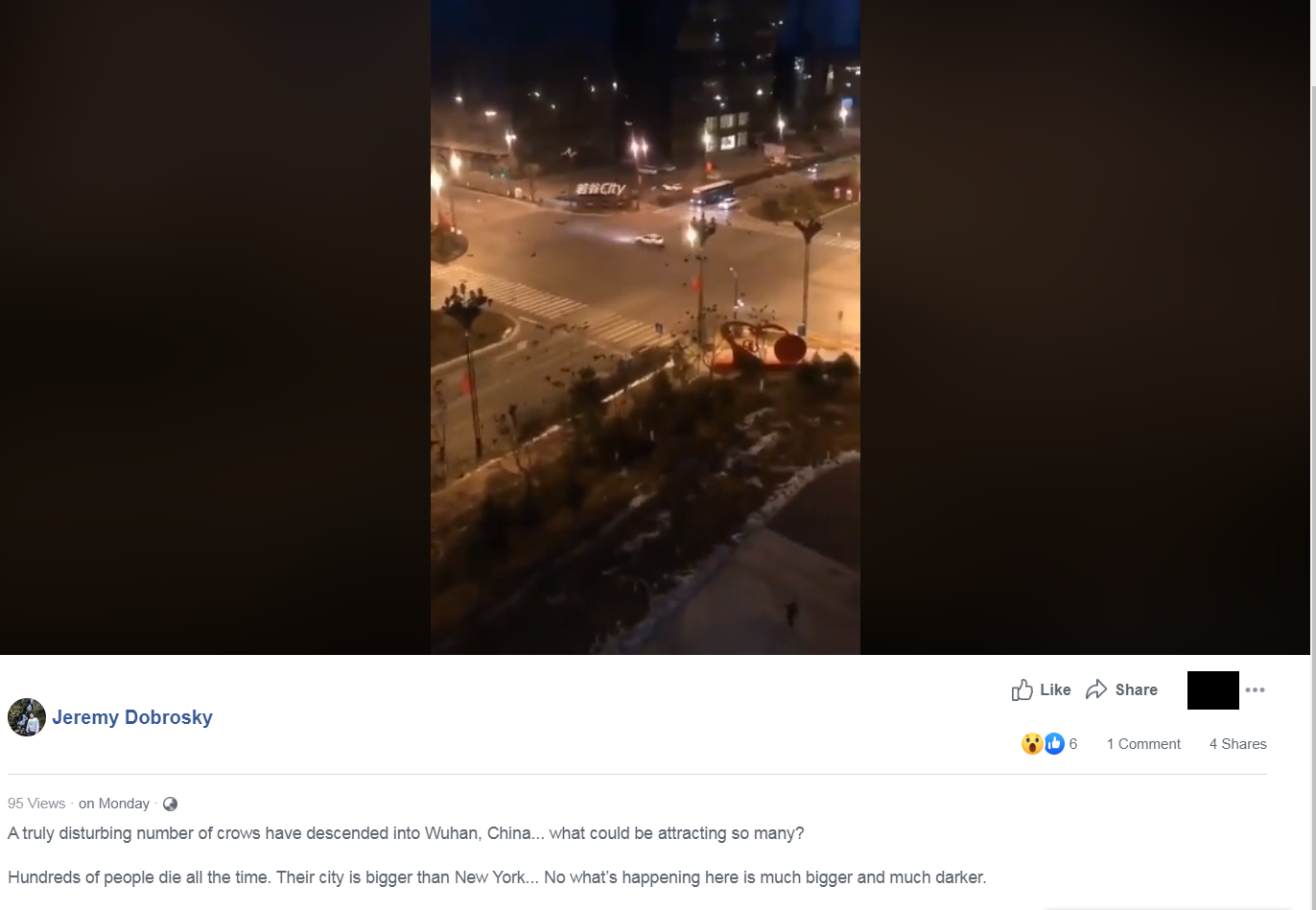The width and height of the screenshot is (1316, 910).
Task: Click the blue like reaction icon
Action: click(x=1053, y=743)
